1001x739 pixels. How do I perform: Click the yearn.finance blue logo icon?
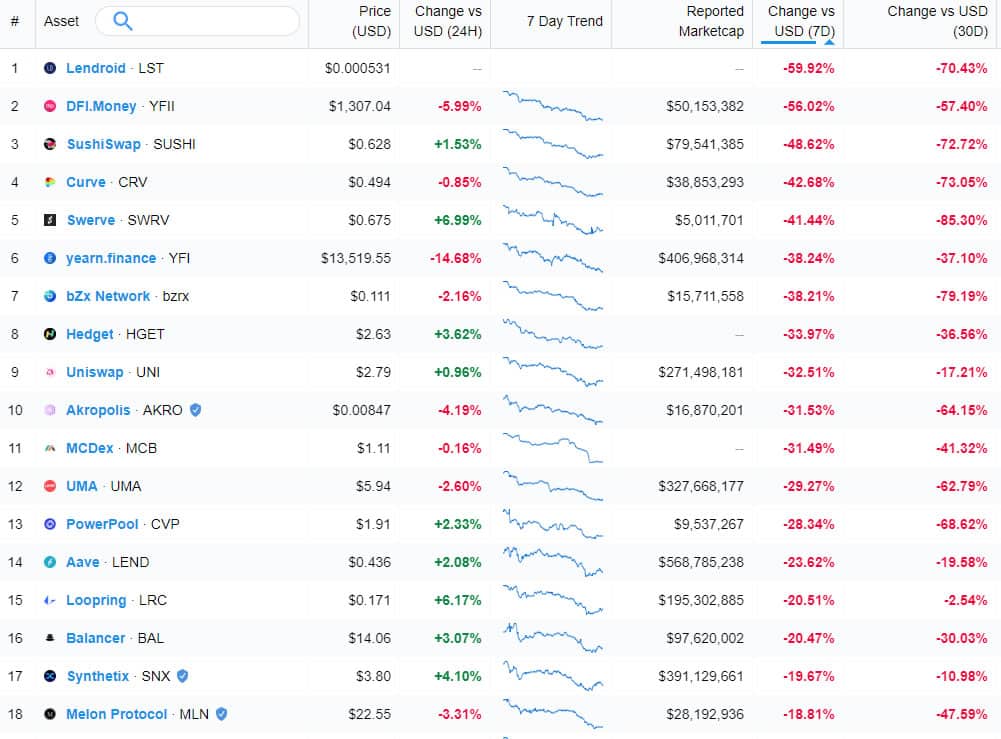click(x=50, y=258)
